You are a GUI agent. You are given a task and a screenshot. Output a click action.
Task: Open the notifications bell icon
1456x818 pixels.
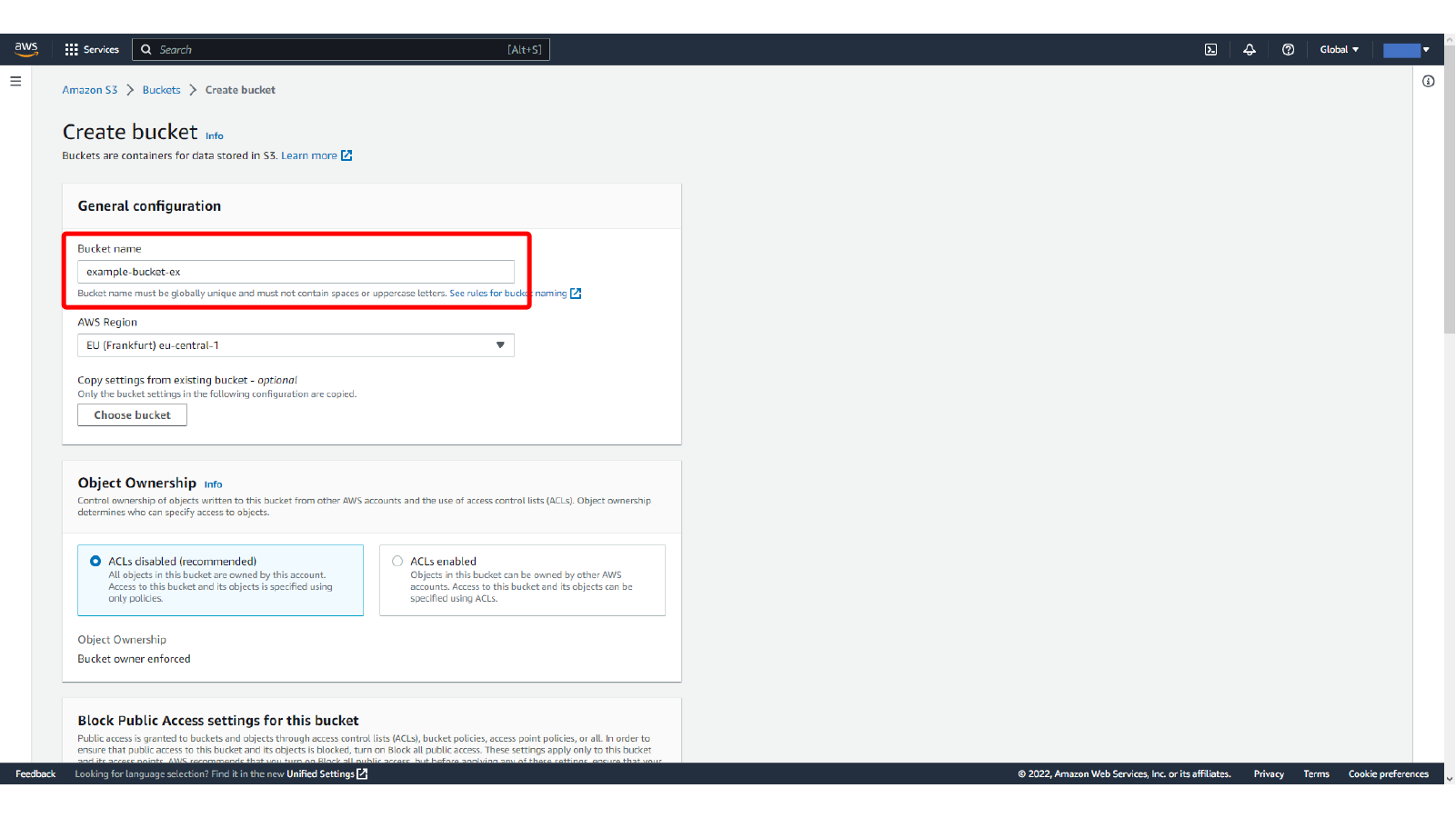click(x=1250, y=49)
